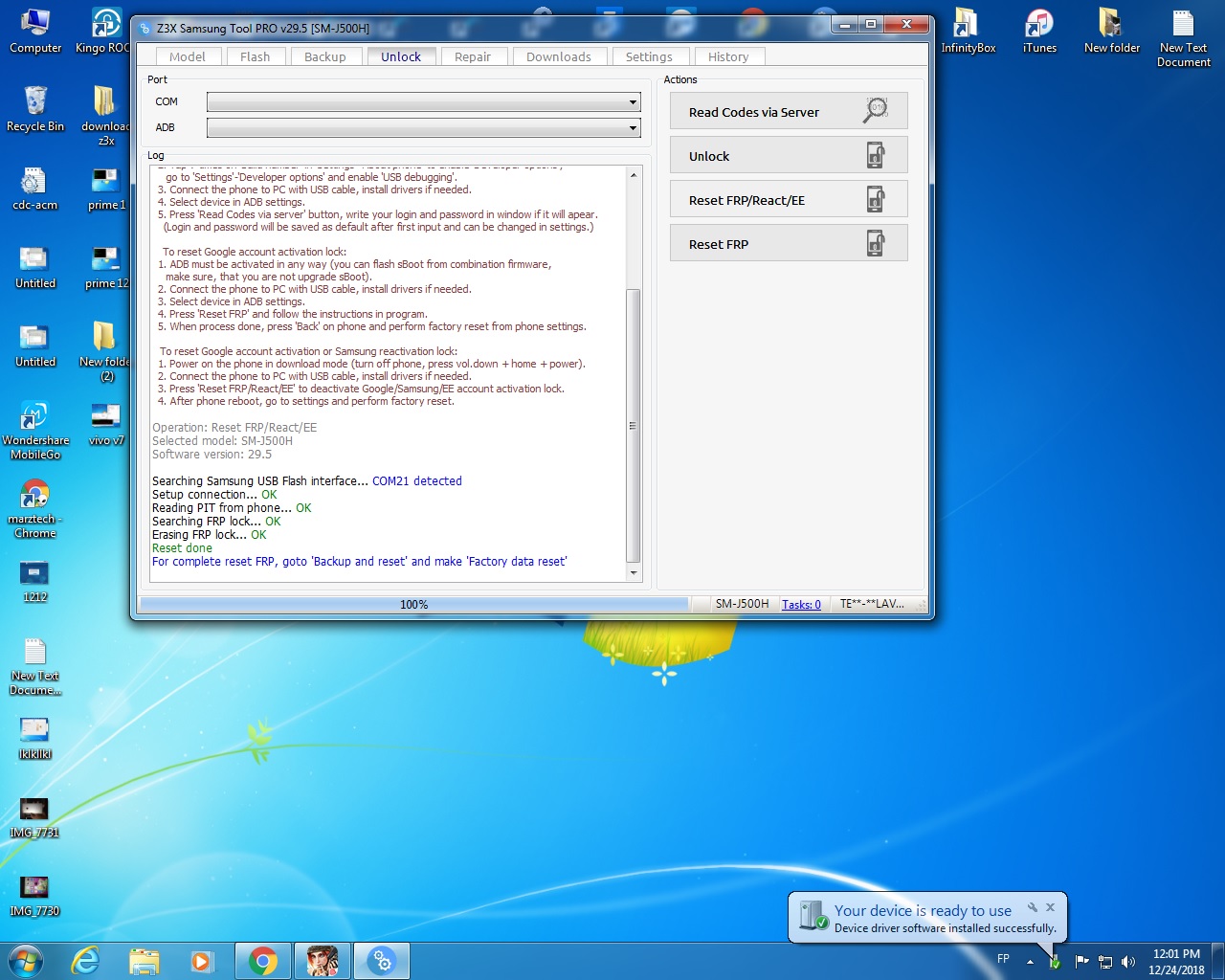Open the lklkllkl desktop icon
This screenshot has height=980, width=1225.
pyautogui.click(x=35, y=738)
